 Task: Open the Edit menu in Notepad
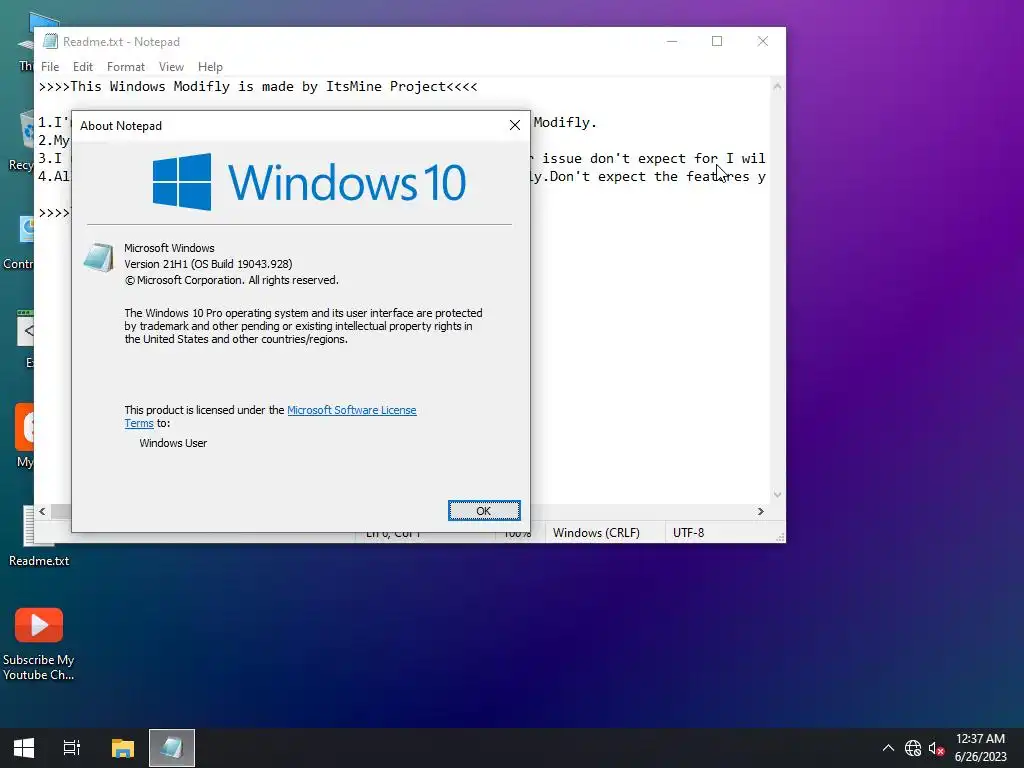(83, 67)
